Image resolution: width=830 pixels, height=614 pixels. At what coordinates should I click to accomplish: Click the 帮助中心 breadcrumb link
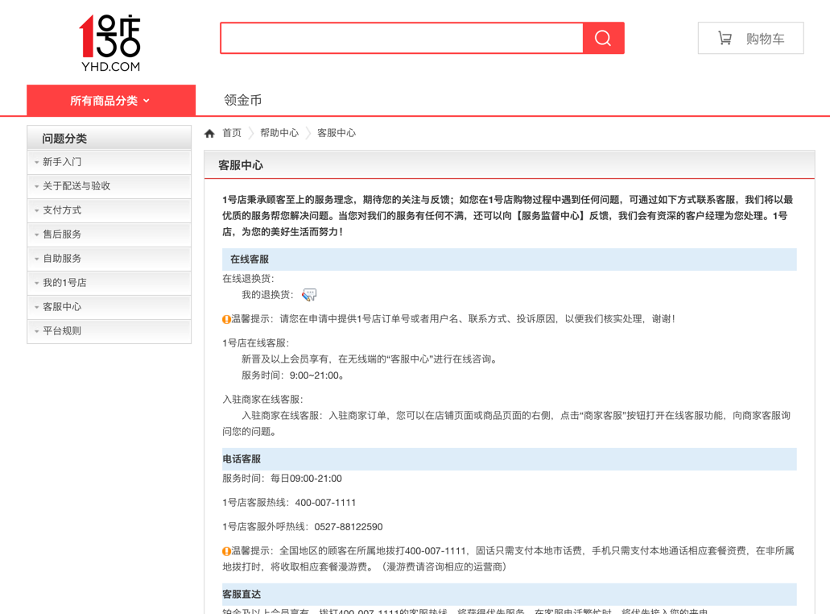279,133
